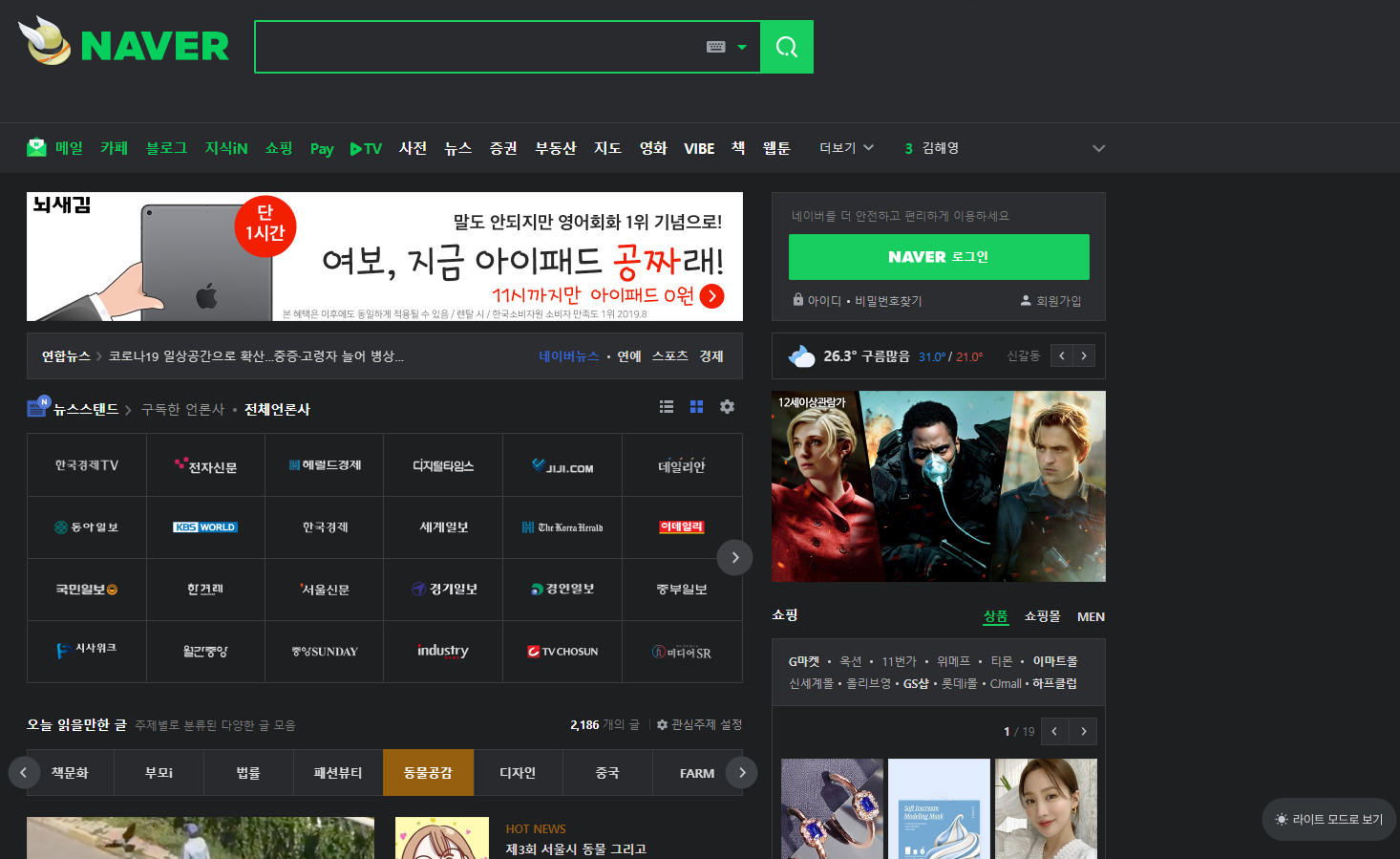The image size is (1400, 859).
Task: Select the 동물공감 topic tab
Action: 428,772
